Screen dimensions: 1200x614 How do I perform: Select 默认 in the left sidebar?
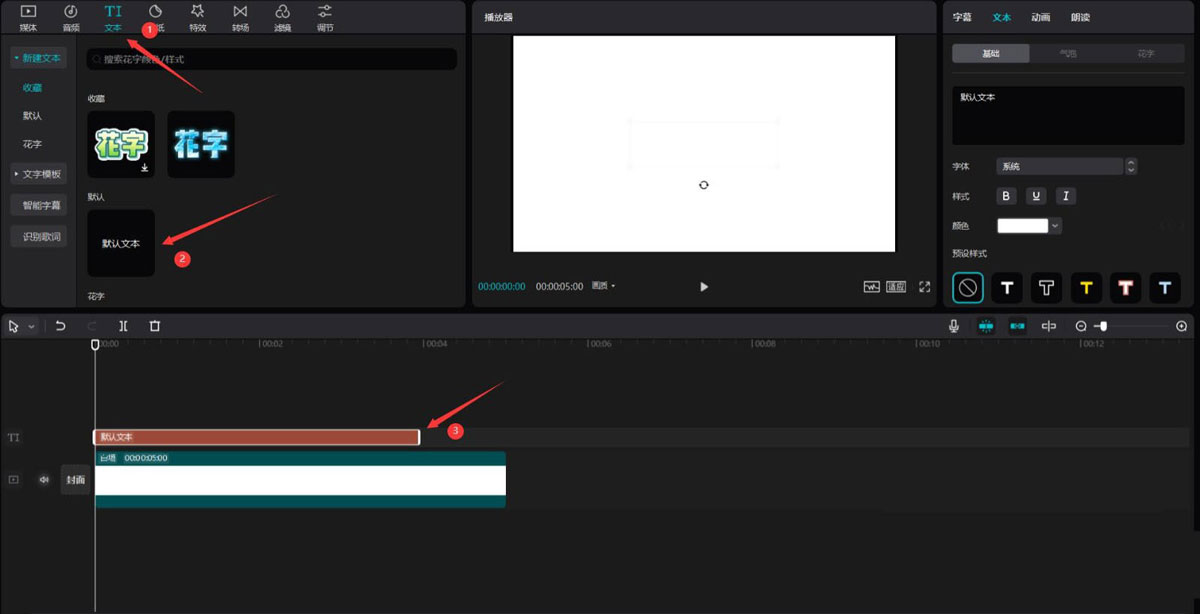(x=33, y=116)
